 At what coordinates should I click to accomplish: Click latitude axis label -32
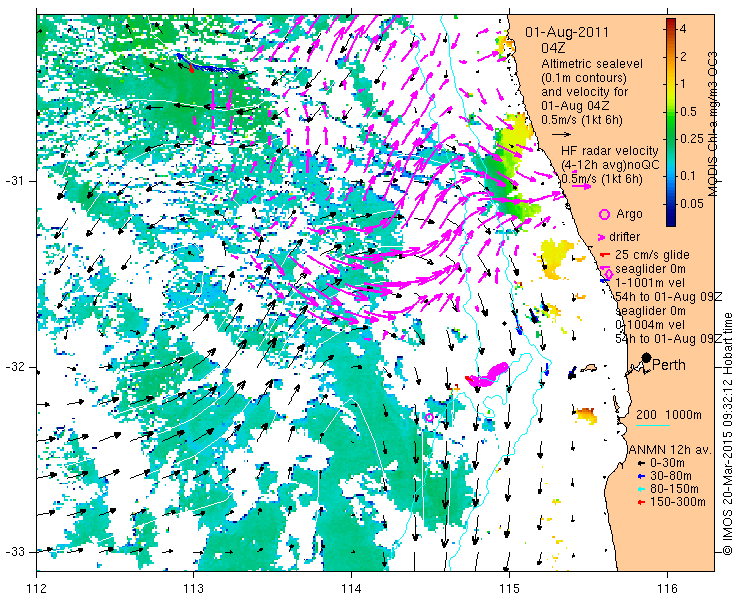pos(14,367)
